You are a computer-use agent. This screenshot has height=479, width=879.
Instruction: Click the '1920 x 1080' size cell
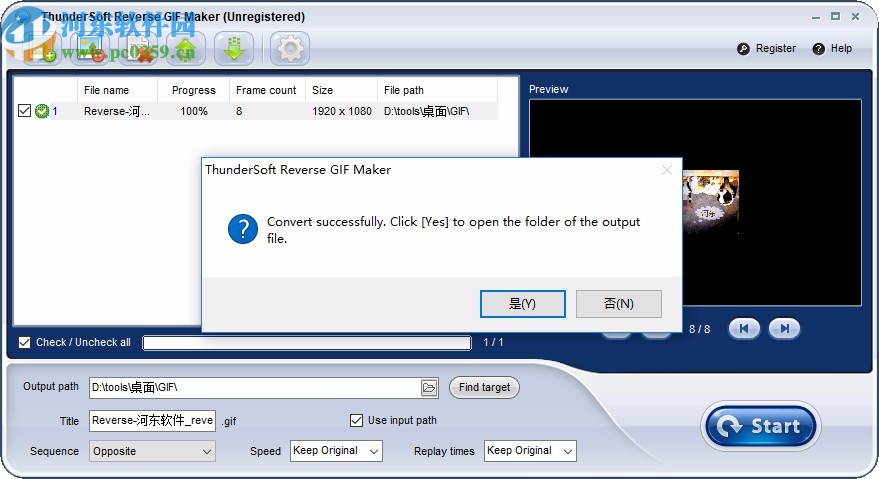[x=342, y=111]
